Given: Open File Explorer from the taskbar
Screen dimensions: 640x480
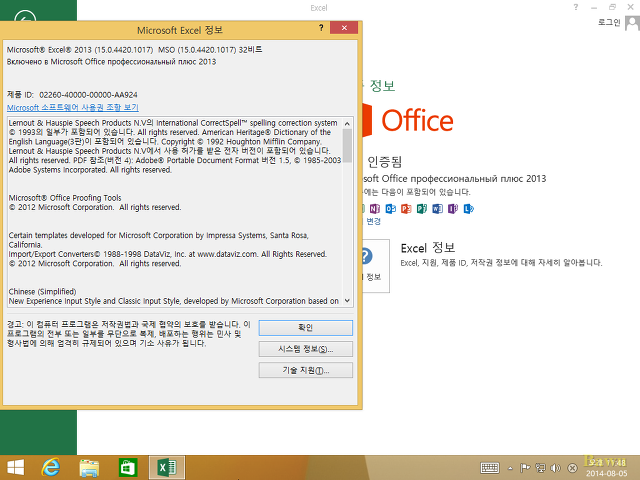Looking at the screenshot, I should [89, 468].
